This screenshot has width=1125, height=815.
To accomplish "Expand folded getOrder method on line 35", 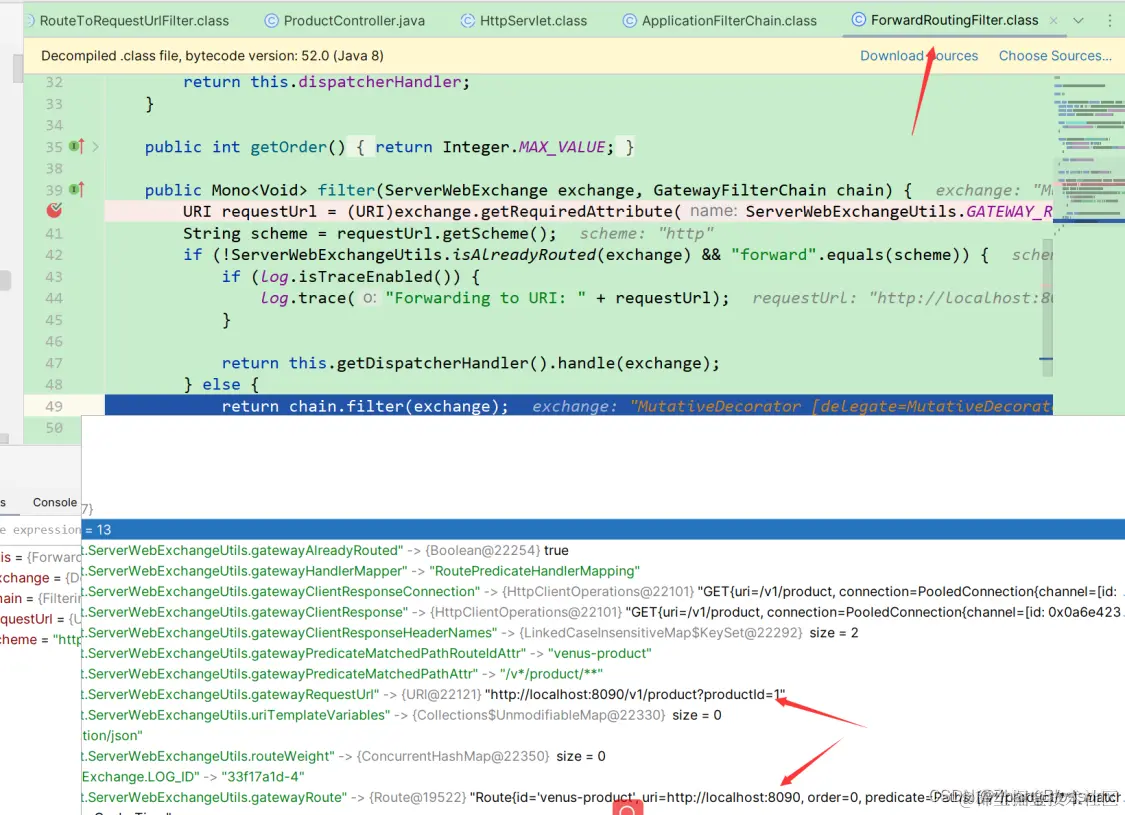I will coord(95,146).
